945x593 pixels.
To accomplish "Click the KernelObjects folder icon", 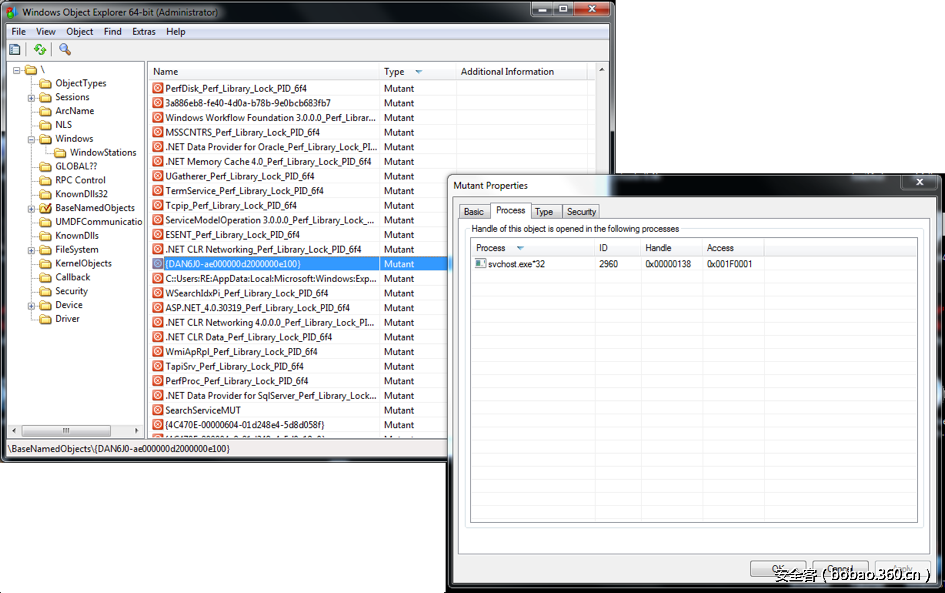I will pos(43,263).
